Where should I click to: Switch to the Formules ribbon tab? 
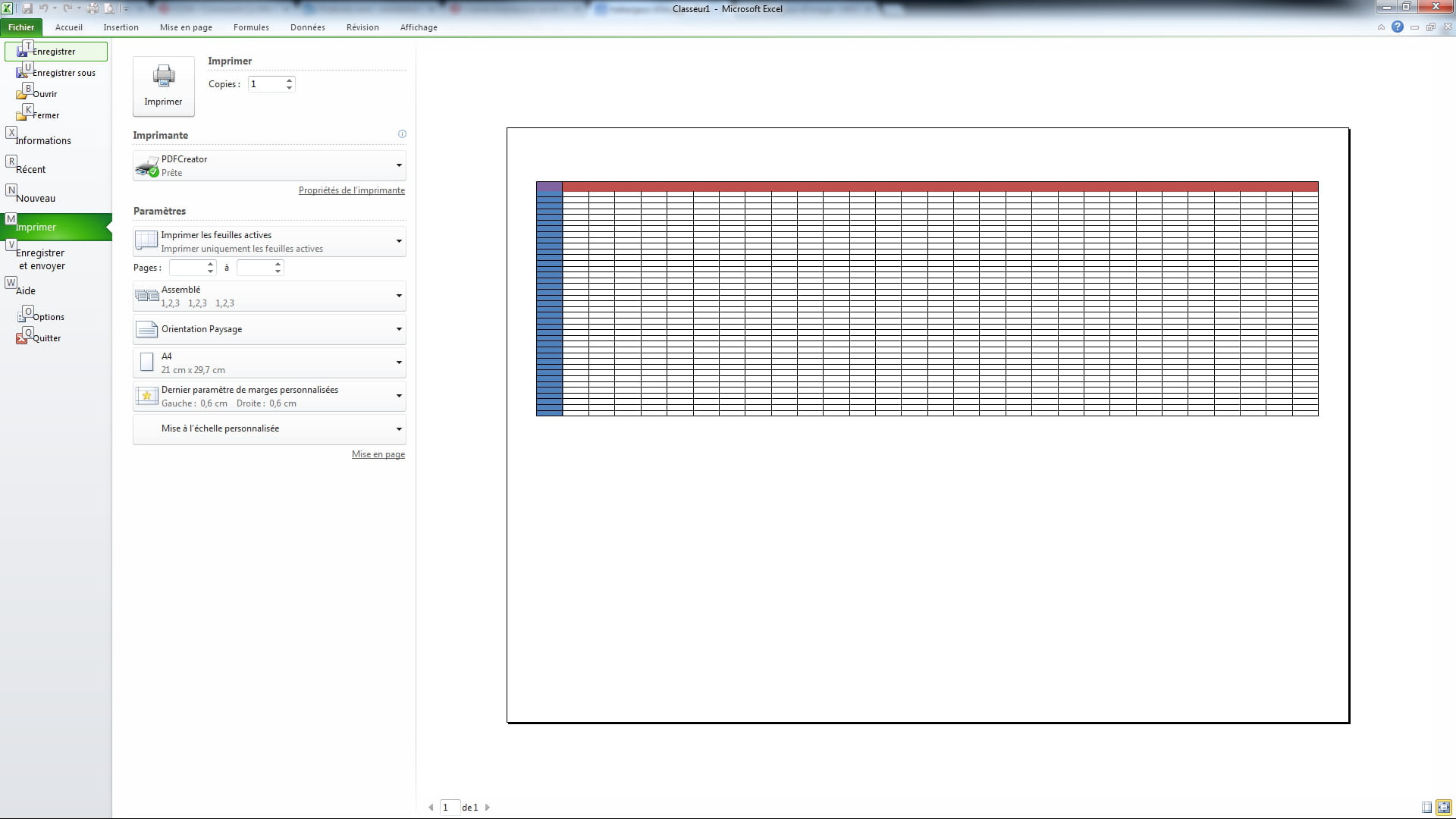[x=251, y=27]
